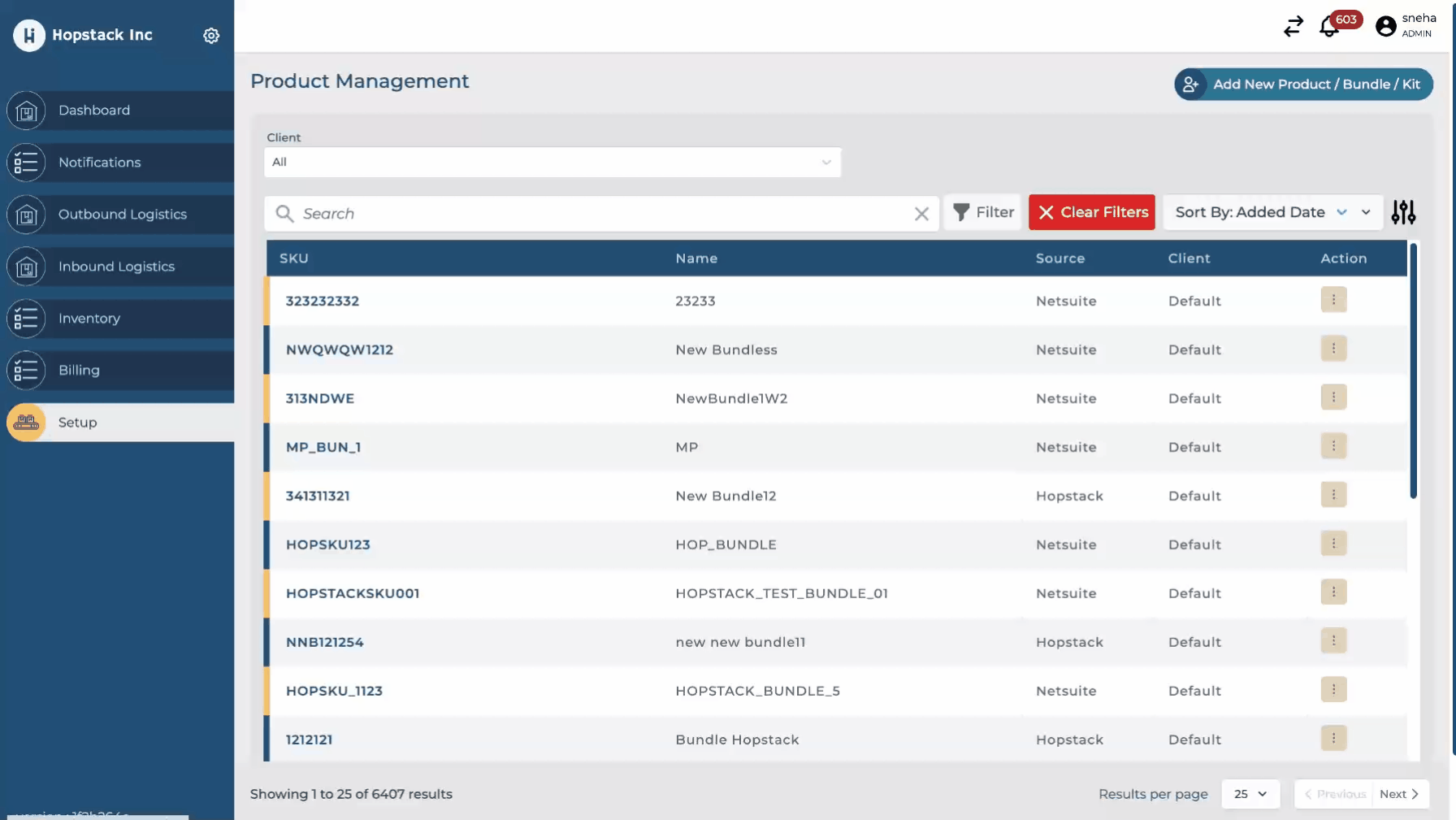Click three-dot action for NNB121254
Screen dimensions: 1456x820
pyautogui.click(x=1333, y=641)
